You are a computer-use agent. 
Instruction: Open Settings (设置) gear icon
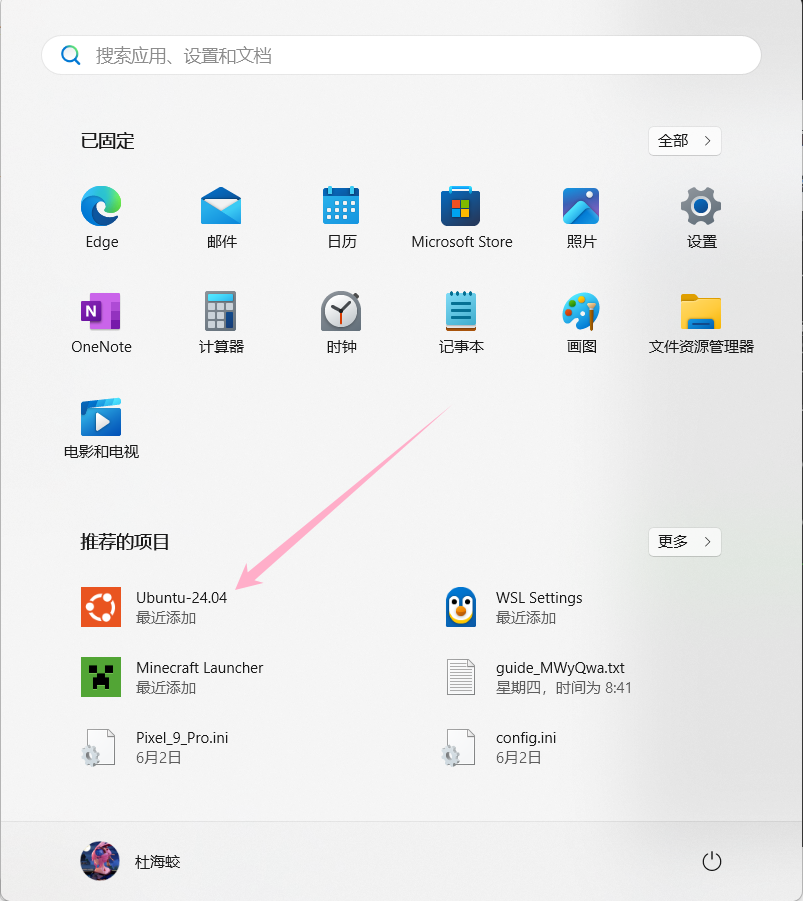[x=701, y=206]
